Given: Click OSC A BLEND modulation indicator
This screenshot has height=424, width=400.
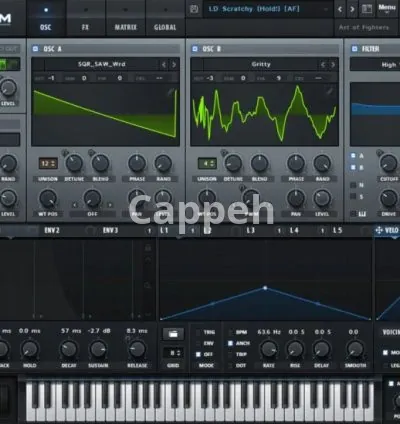Looking at the screenshot, I should tap(91, 153).
